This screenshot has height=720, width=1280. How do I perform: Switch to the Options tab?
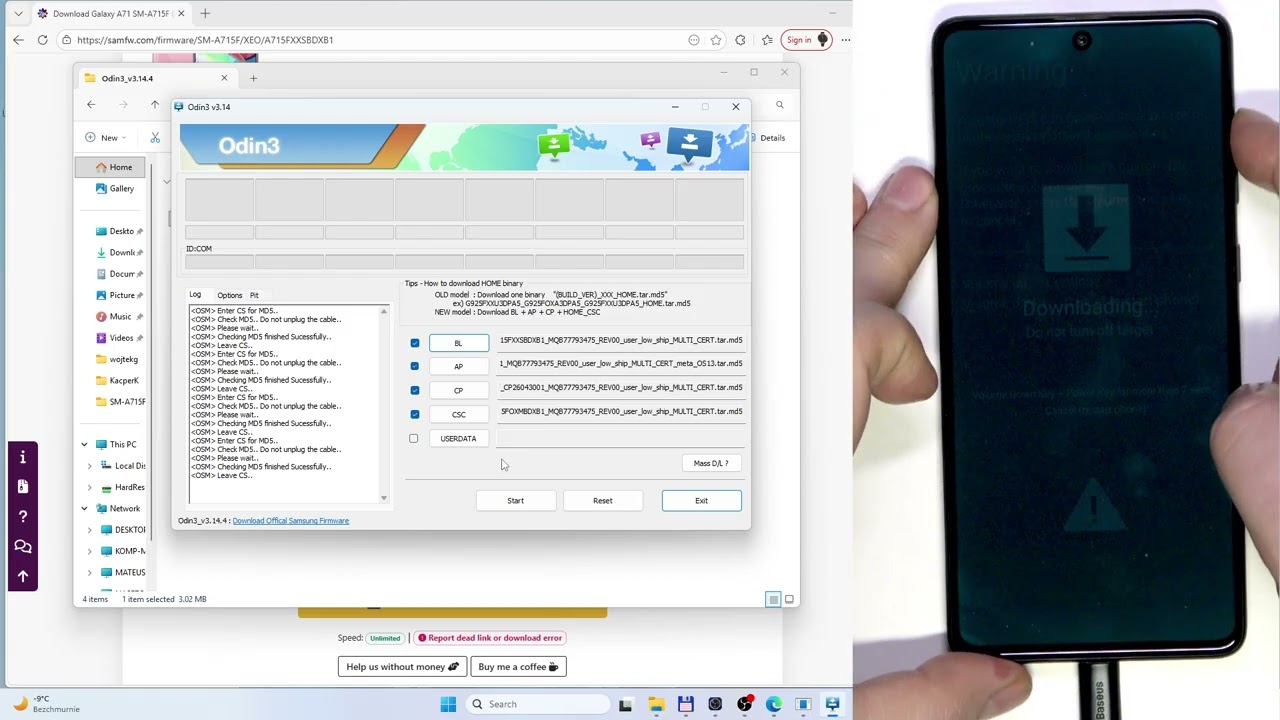tap(230, 295)
